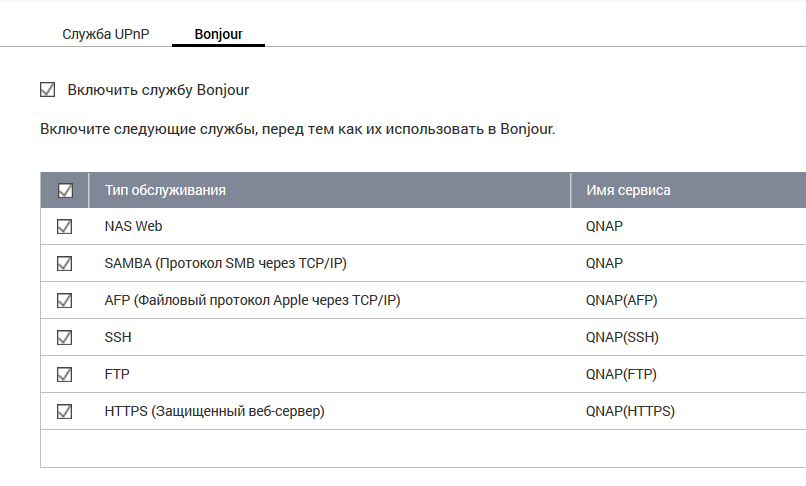Edit the QNAP(HTTPS) service name
This screenshot has height=486, width=806.
(x=630, y=411)
